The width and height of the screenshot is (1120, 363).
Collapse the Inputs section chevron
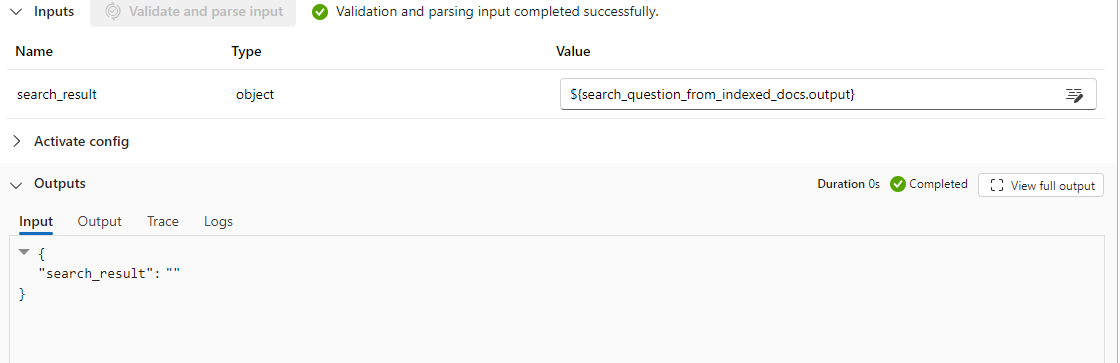pos(16,11)
